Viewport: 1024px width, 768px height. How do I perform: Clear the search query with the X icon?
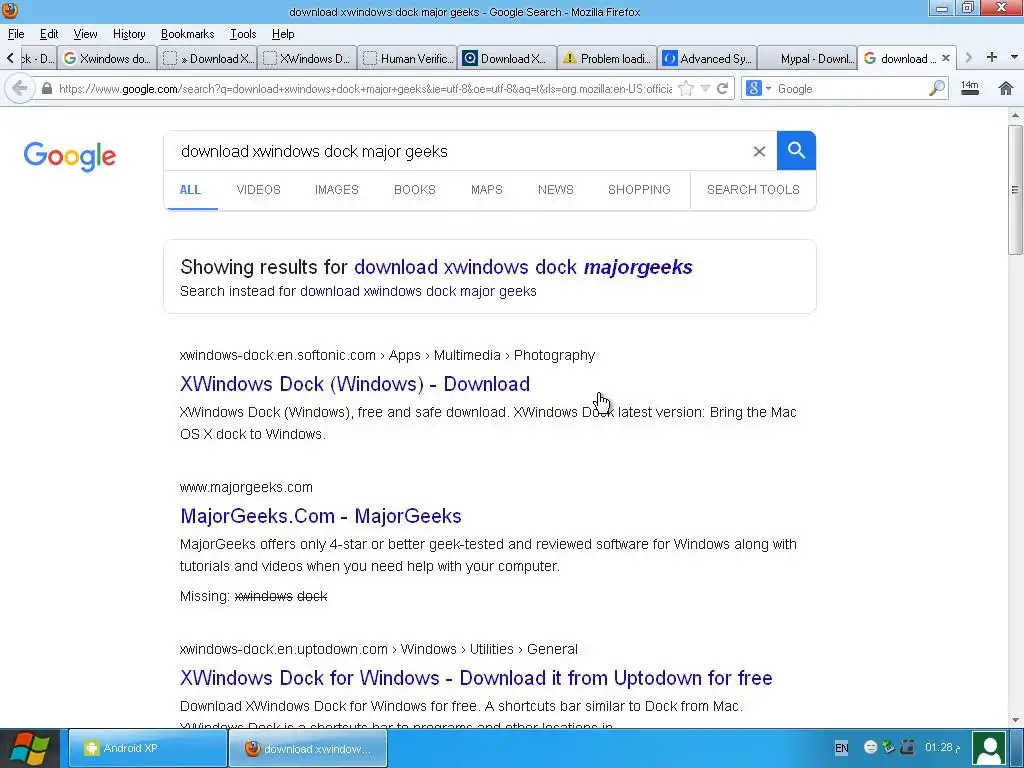pos(759,152)
